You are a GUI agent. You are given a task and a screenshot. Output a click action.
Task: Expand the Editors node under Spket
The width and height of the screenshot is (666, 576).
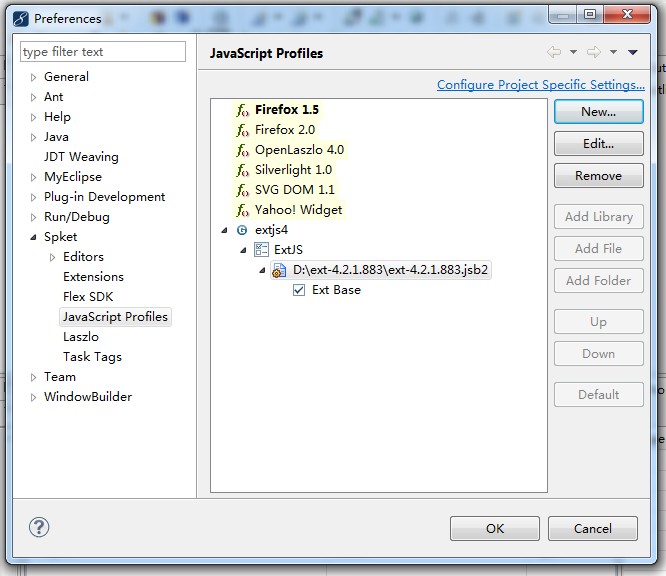53,257
